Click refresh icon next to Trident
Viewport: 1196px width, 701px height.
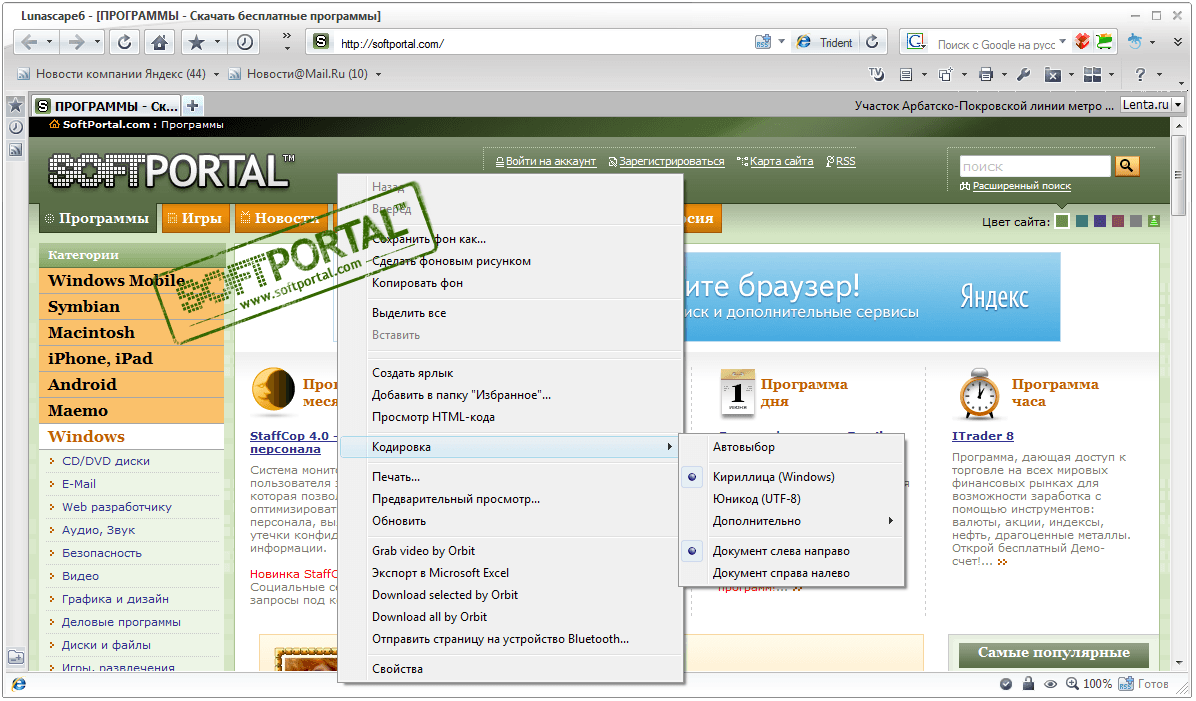873,43
